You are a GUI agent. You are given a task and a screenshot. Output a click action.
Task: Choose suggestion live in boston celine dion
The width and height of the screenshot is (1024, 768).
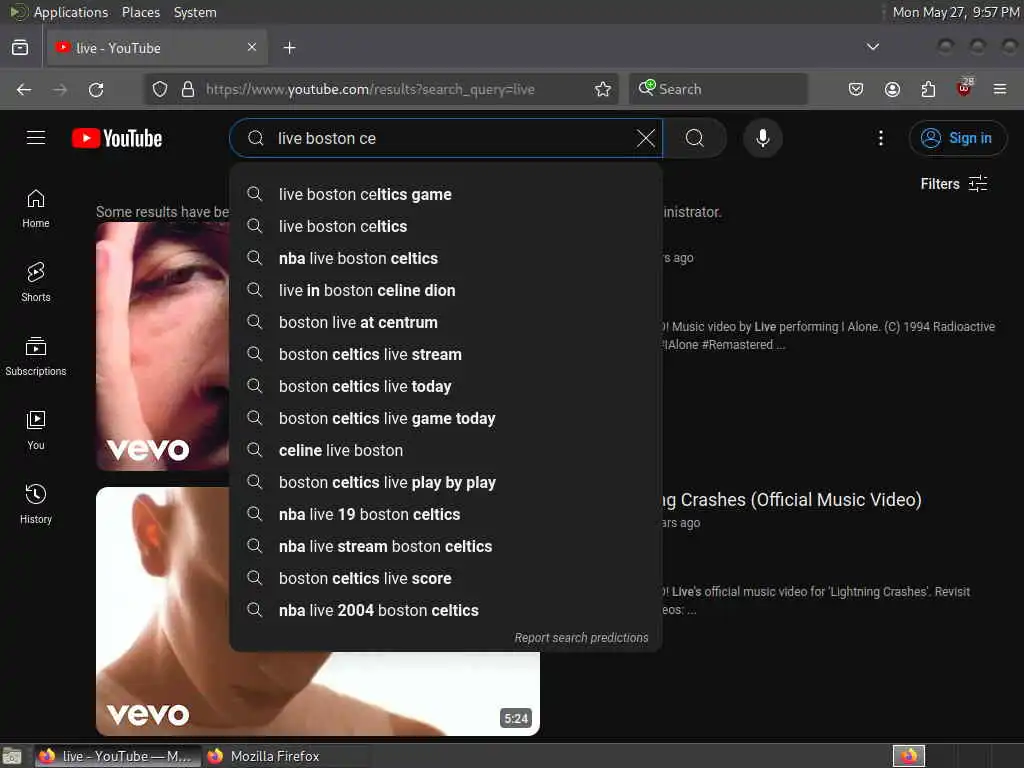click(446, 290)
